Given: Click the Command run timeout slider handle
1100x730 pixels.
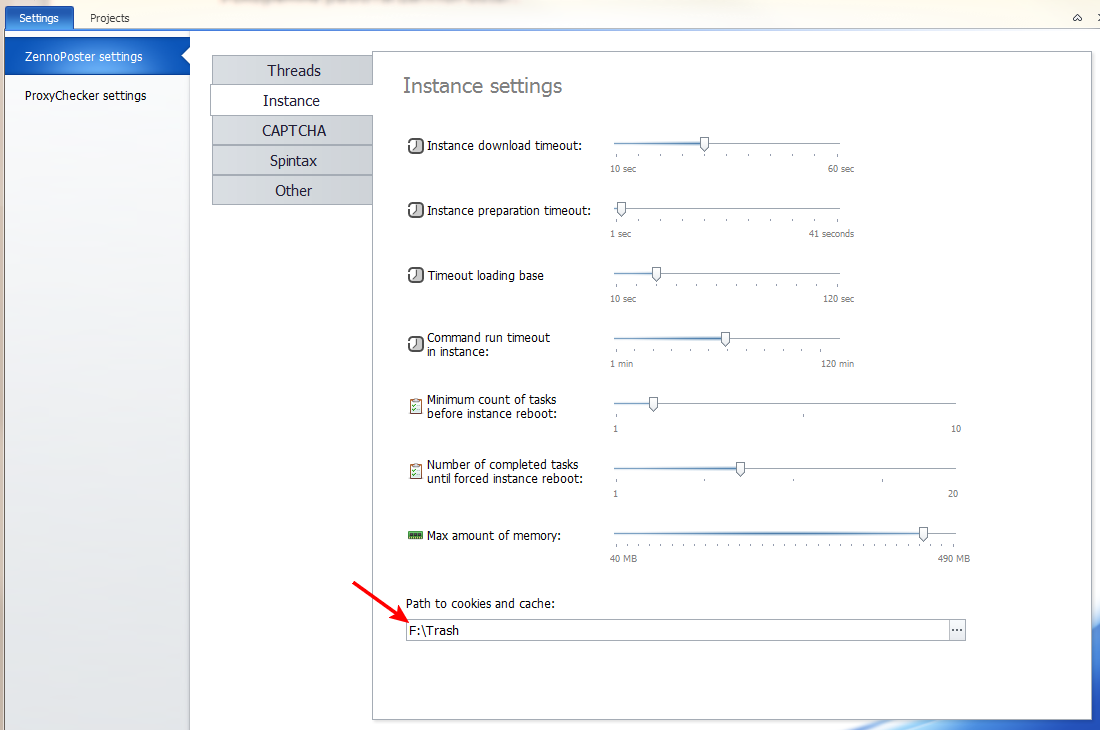Looking at the screenshot, I should pyautogui.click(x=725, y=339).
